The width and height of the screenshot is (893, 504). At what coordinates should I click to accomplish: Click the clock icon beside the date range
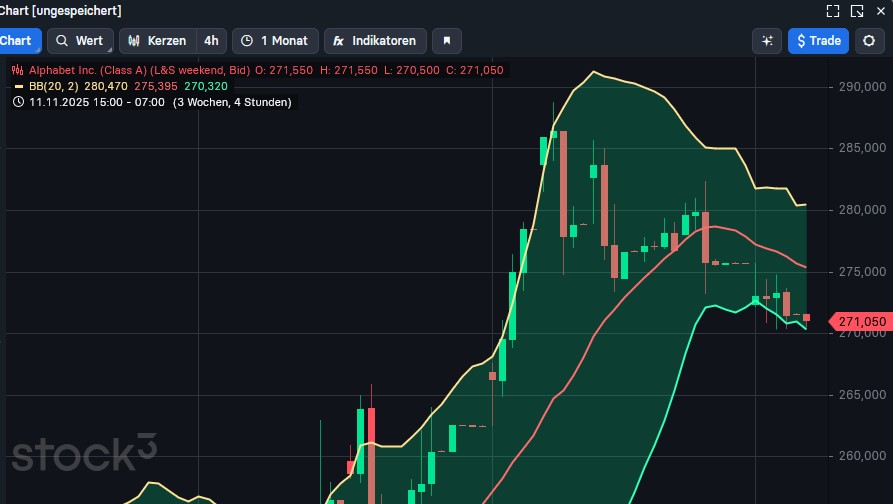pyautogui.click(x=18, y=102)
